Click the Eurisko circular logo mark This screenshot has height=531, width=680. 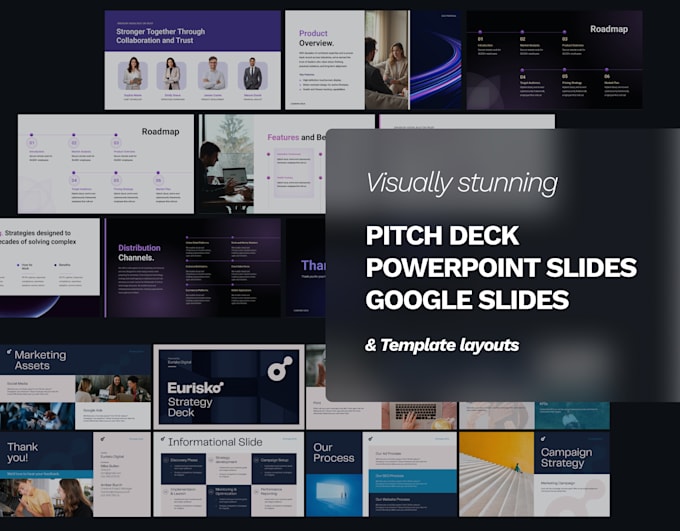(x=280, y=369)
